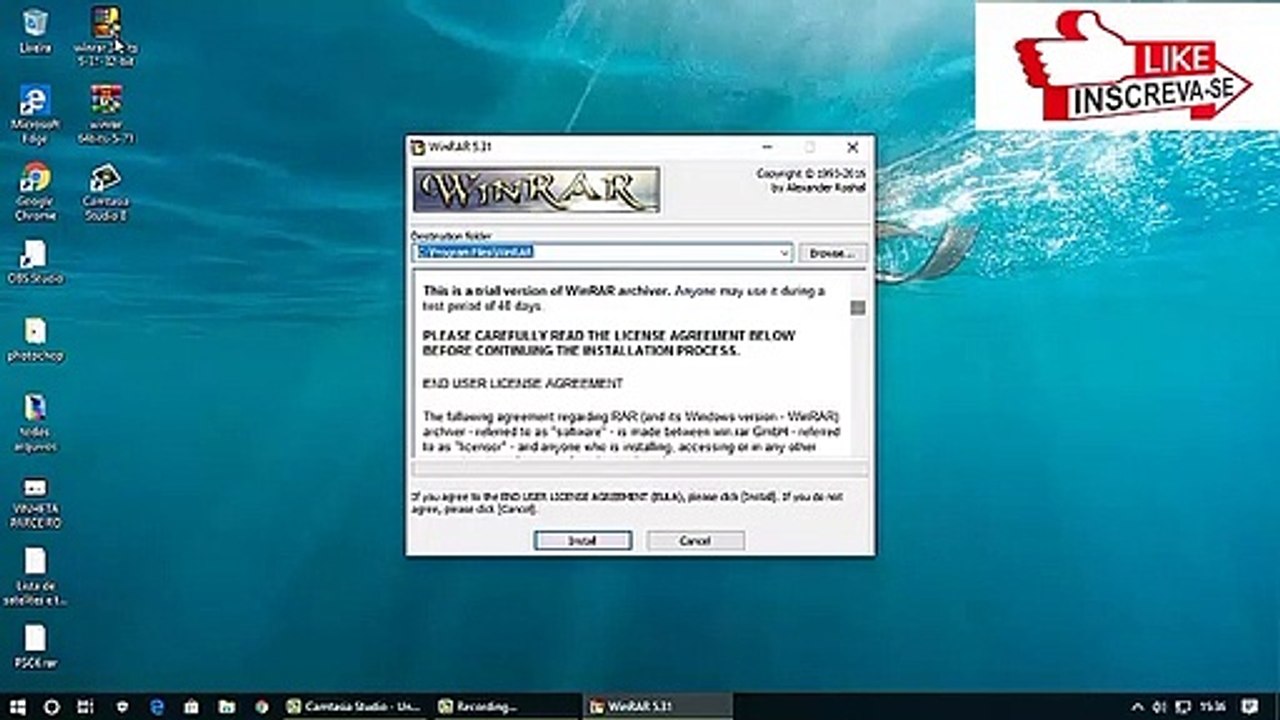Select the OBS Studio desktop shortcut
The height and width of the screenshot is (720, 1280).
35,262
